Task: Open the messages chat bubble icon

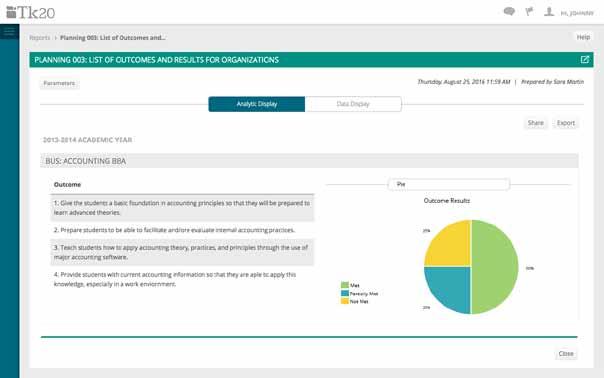Action: pyautogui.click(x=509, y=12)
